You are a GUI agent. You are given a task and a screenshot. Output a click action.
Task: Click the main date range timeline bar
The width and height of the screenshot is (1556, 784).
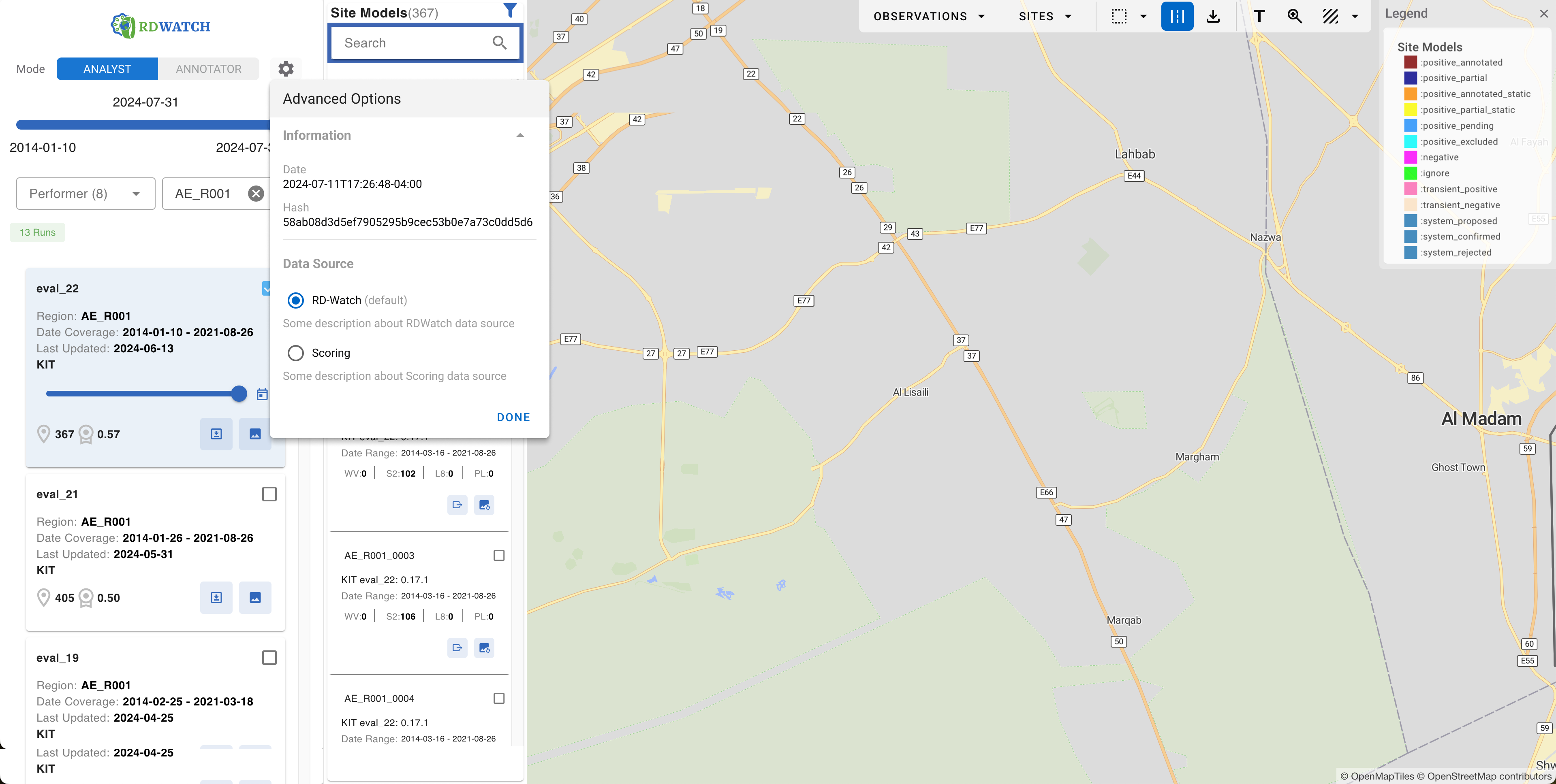[143, 125]
